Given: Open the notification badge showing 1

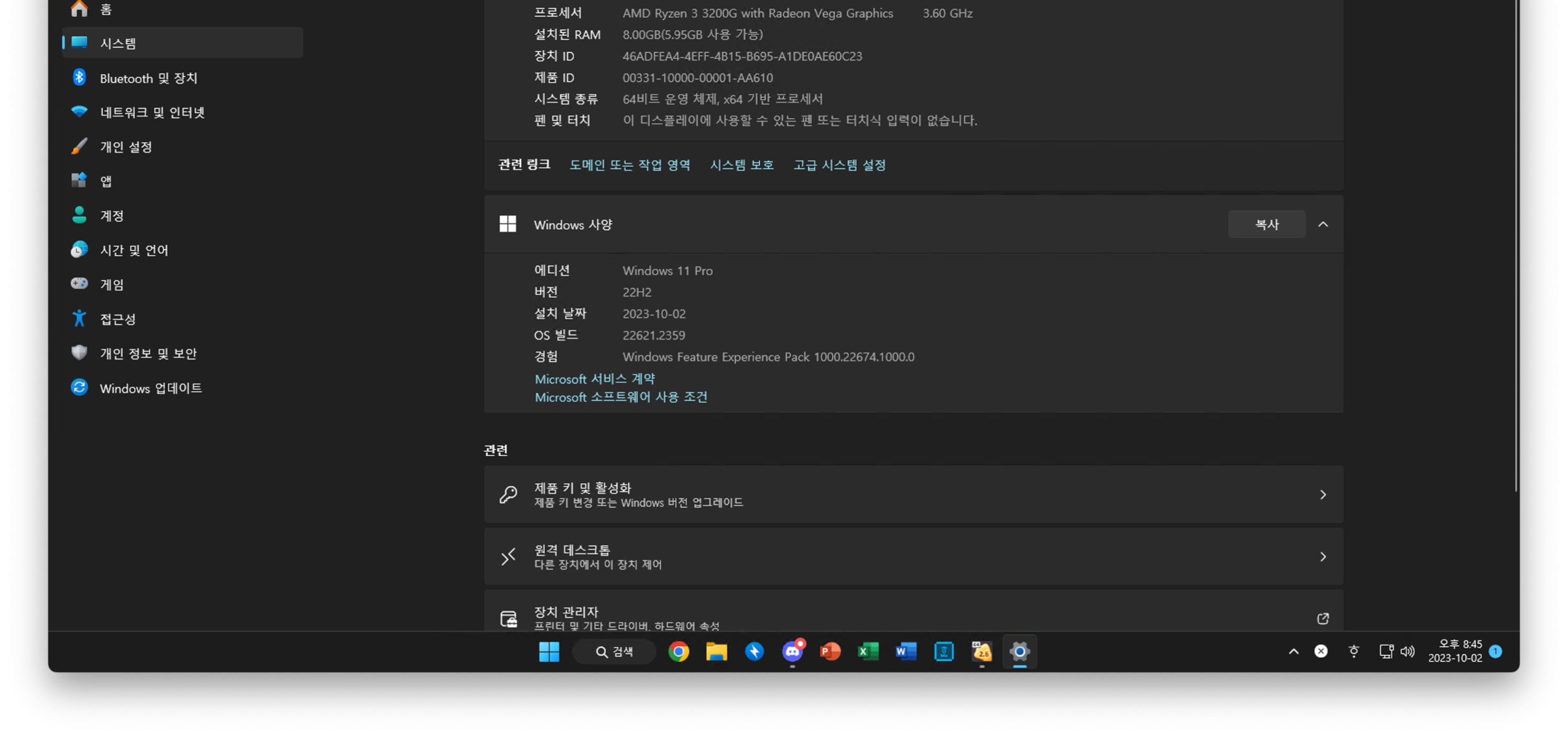Looking at the screenshot, I should tap(1495, 651).
